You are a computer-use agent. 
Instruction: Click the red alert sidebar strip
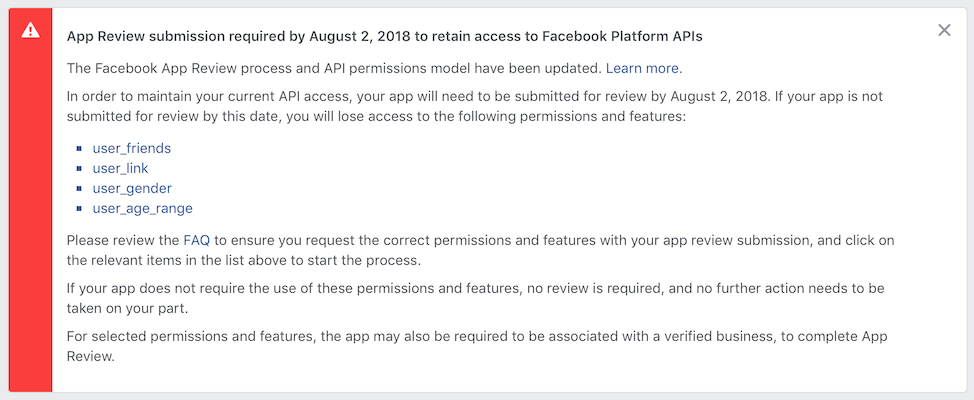pos(30,200)
